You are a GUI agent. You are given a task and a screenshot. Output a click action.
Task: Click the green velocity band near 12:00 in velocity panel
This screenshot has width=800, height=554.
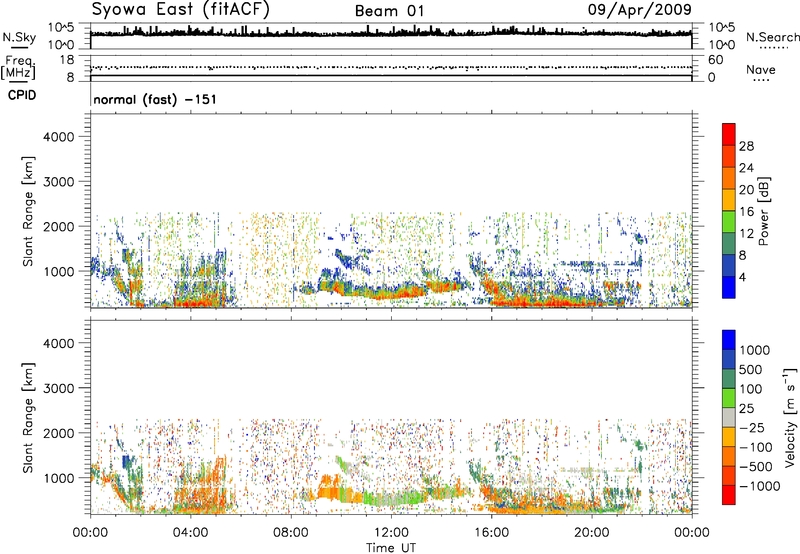click(x=390, y=498)
